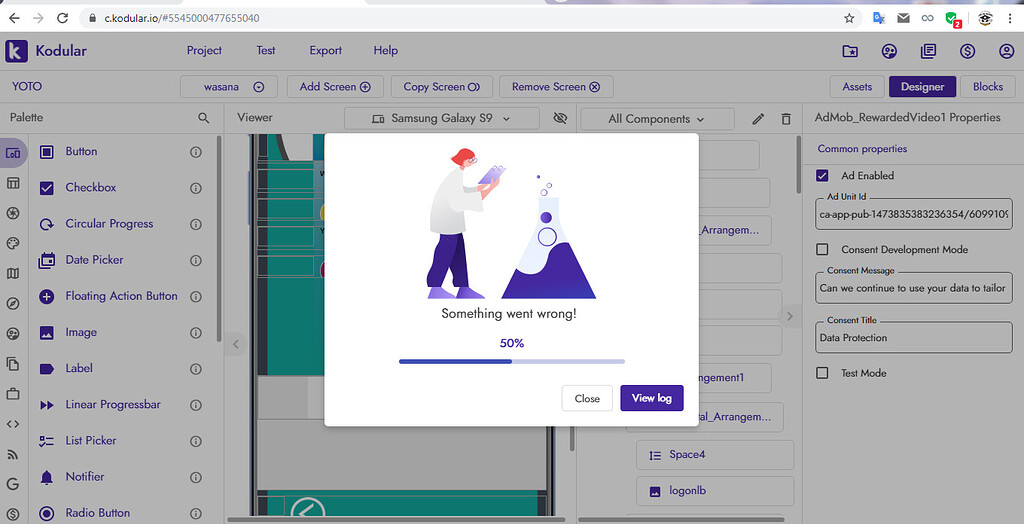Select Google palette category icon
Viewport: 1024px width, 524px height.
(x=13, y=484)
